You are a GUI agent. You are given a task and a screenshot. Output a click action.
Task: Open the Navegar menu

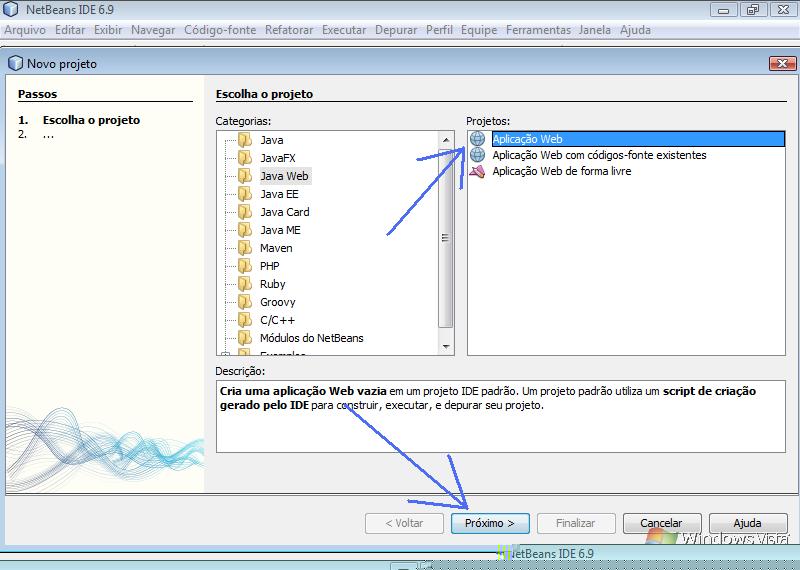(x=153, y=30)
